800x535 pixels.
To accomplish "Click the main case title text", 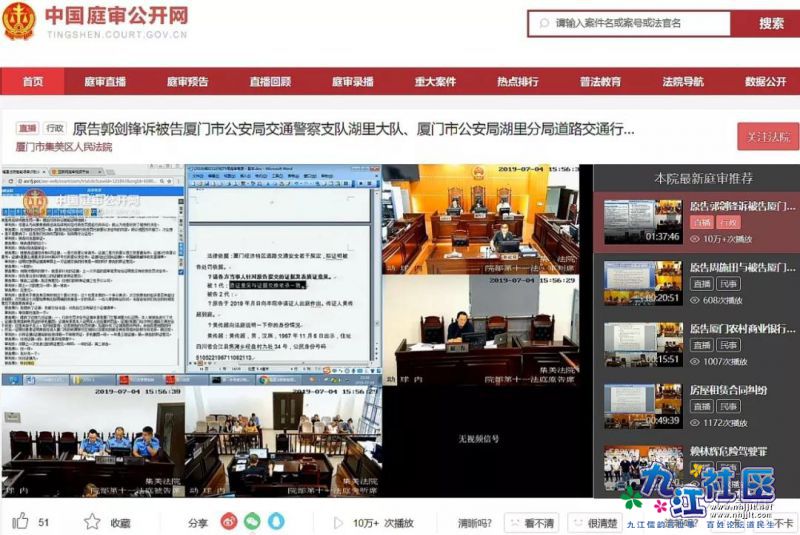I will 353,130.
